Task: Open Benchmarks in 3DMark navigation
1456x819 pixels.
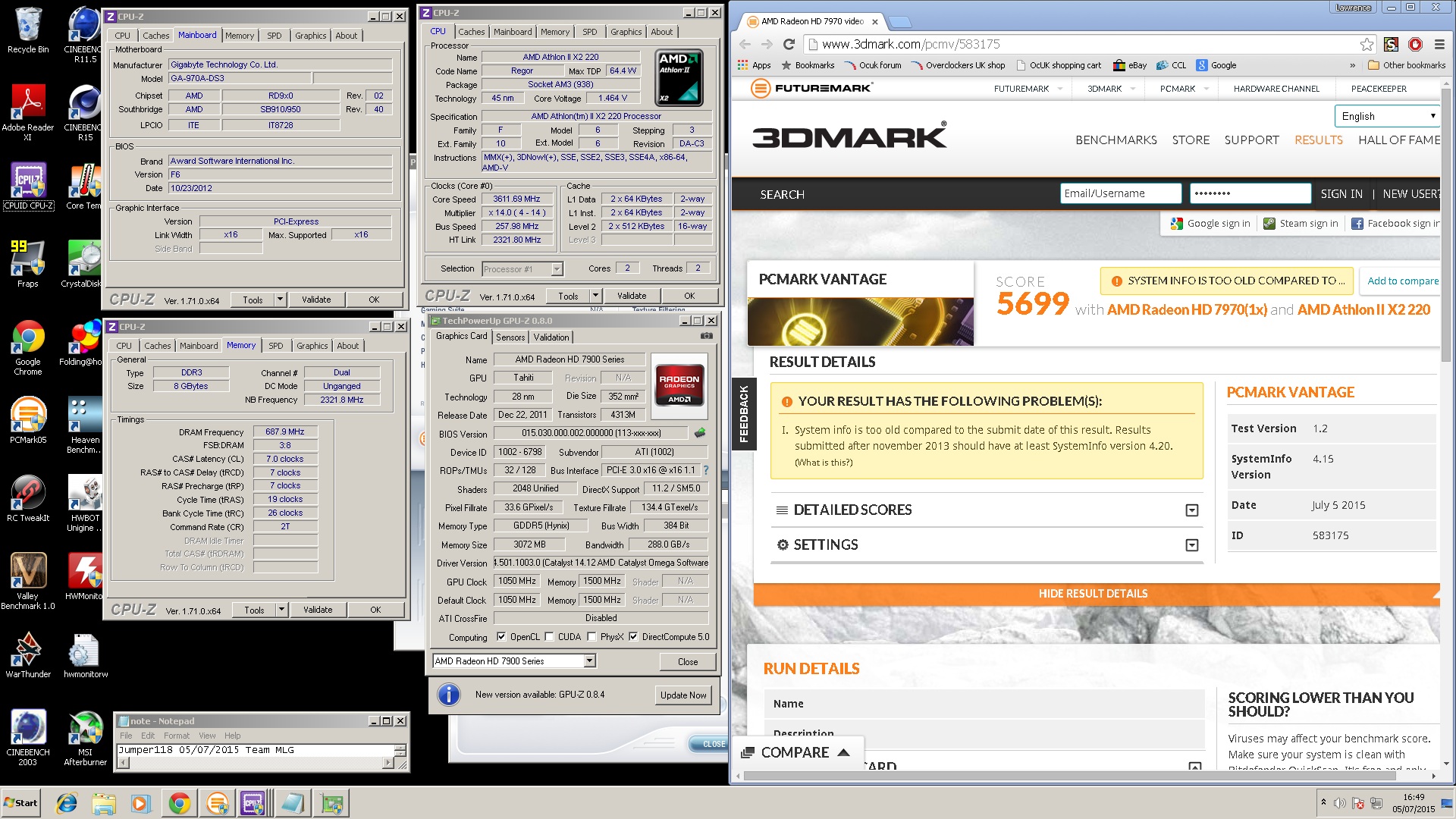Action: pos(1116,140)
